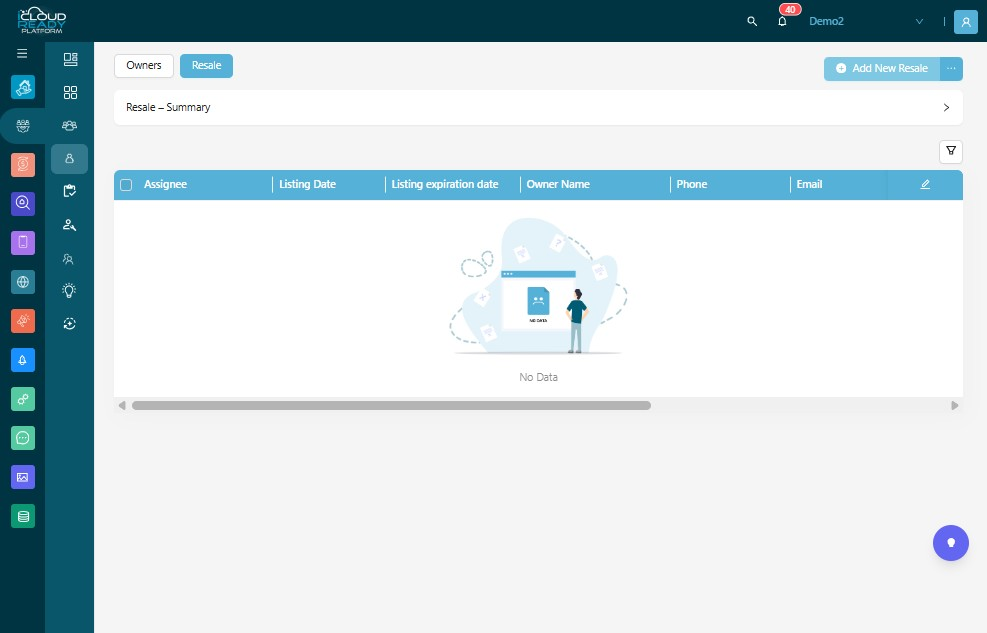
Task: Click the search magnifier in the header
Action: point(752,21)
